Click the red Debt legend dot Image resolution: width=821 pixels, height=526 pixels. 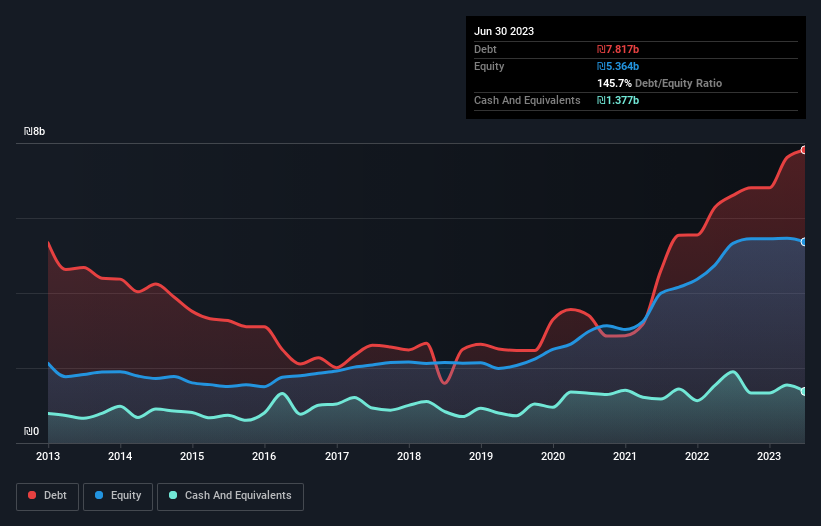[x=32, y=495]
